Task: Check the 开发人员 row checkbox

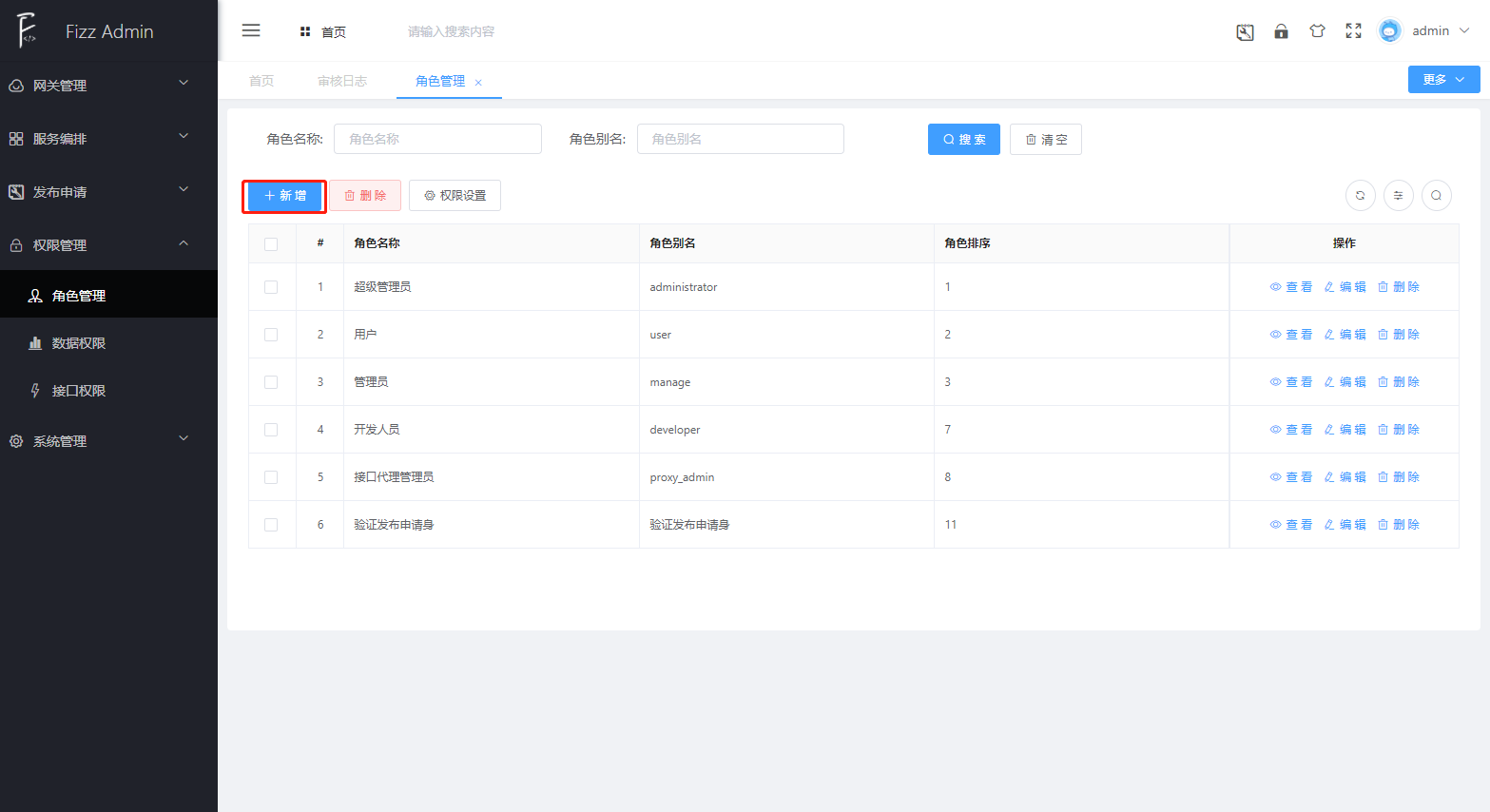Action: [x=271, y=430]
